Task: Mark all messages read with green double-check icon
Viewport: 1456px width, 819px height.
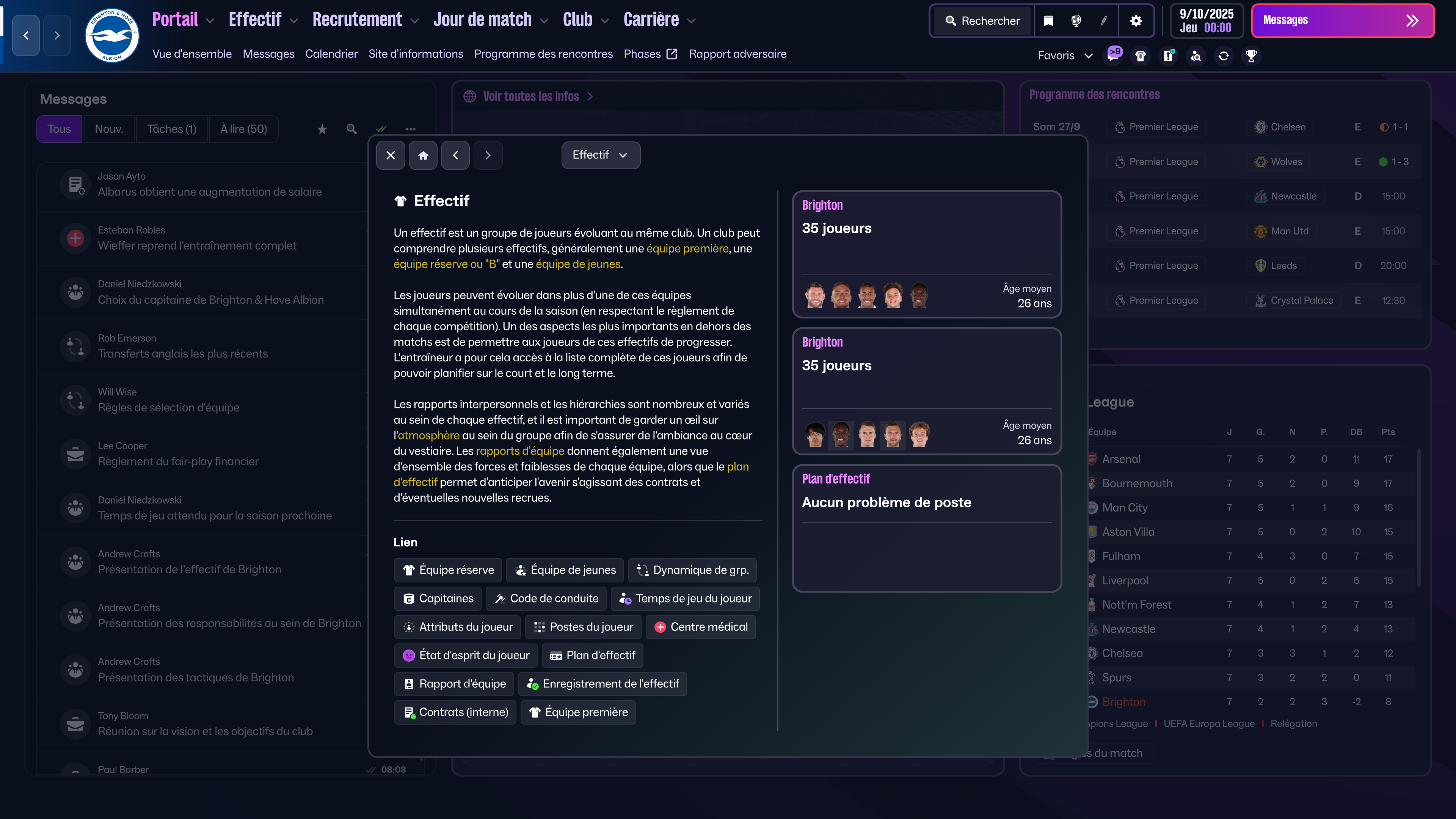Action: [381, 129]
